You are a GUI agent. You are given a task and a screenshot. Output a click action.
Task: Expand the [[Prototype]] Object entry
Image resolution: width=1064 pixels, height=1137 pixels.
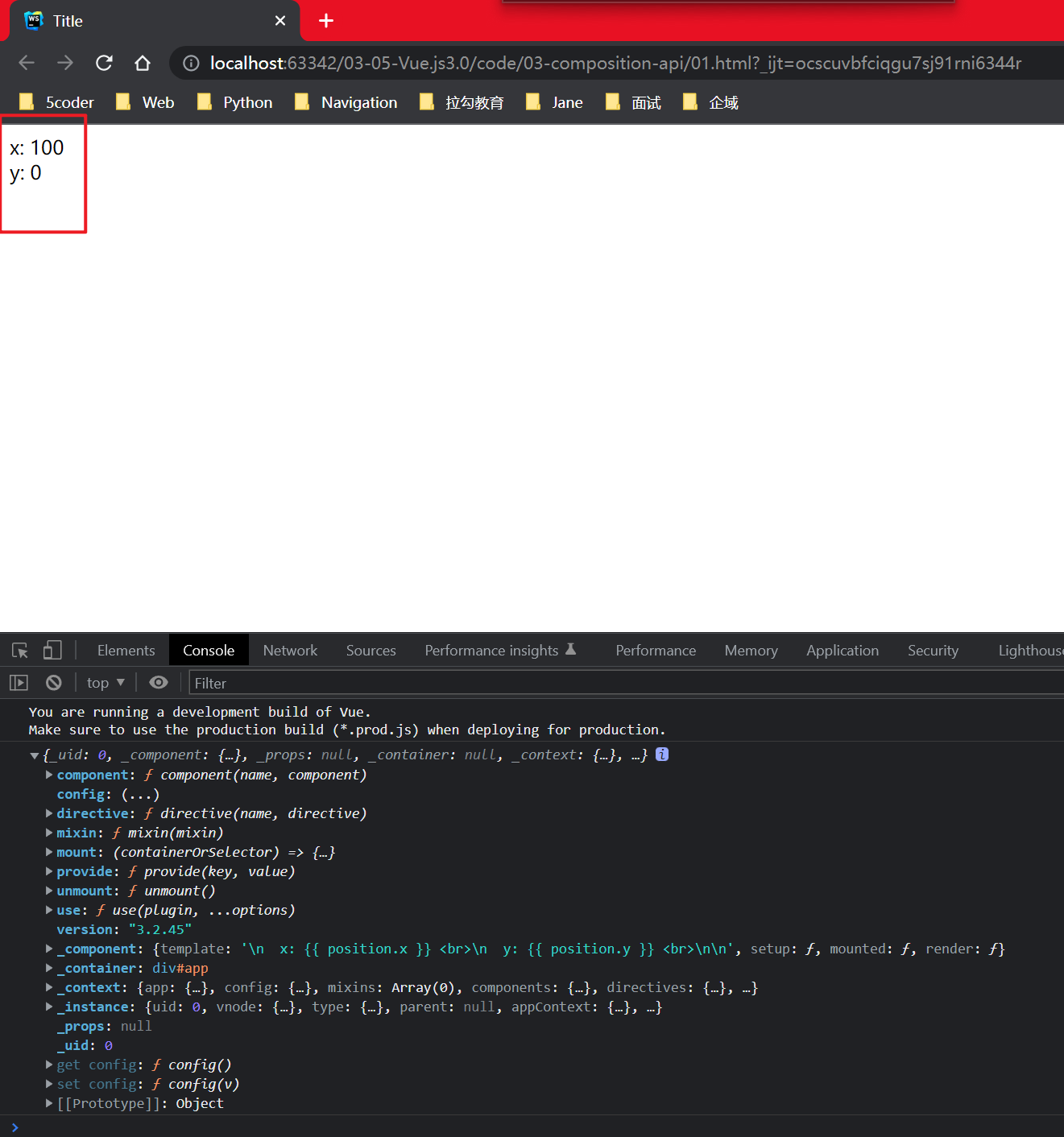[49, 1103]
